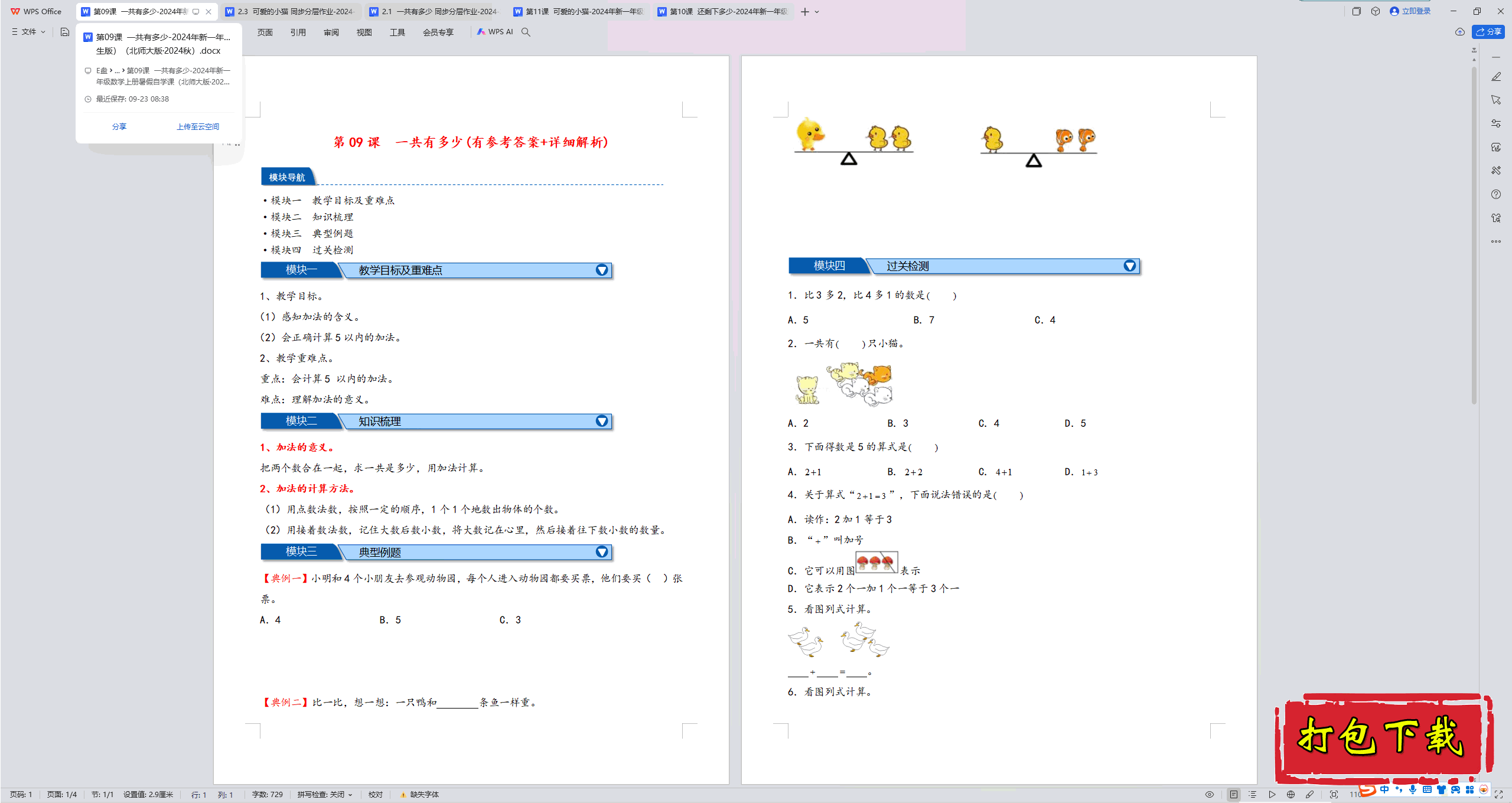Click the Sogou game controller icon

(1455, 790)
